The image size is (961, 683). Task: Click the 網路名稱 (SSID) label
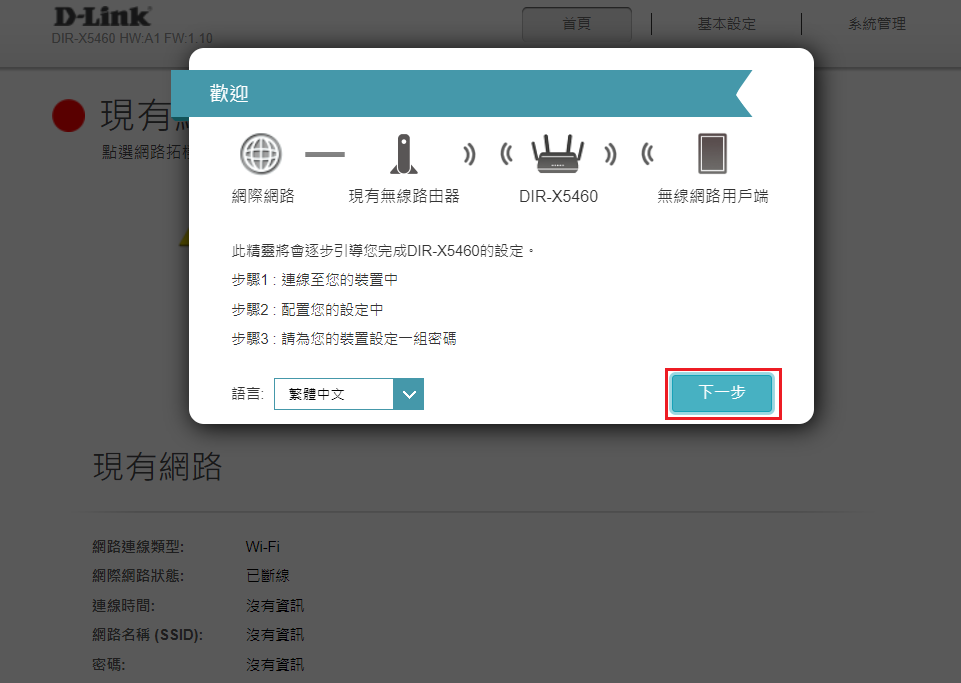pyautogui.click(x=147, y=635)
